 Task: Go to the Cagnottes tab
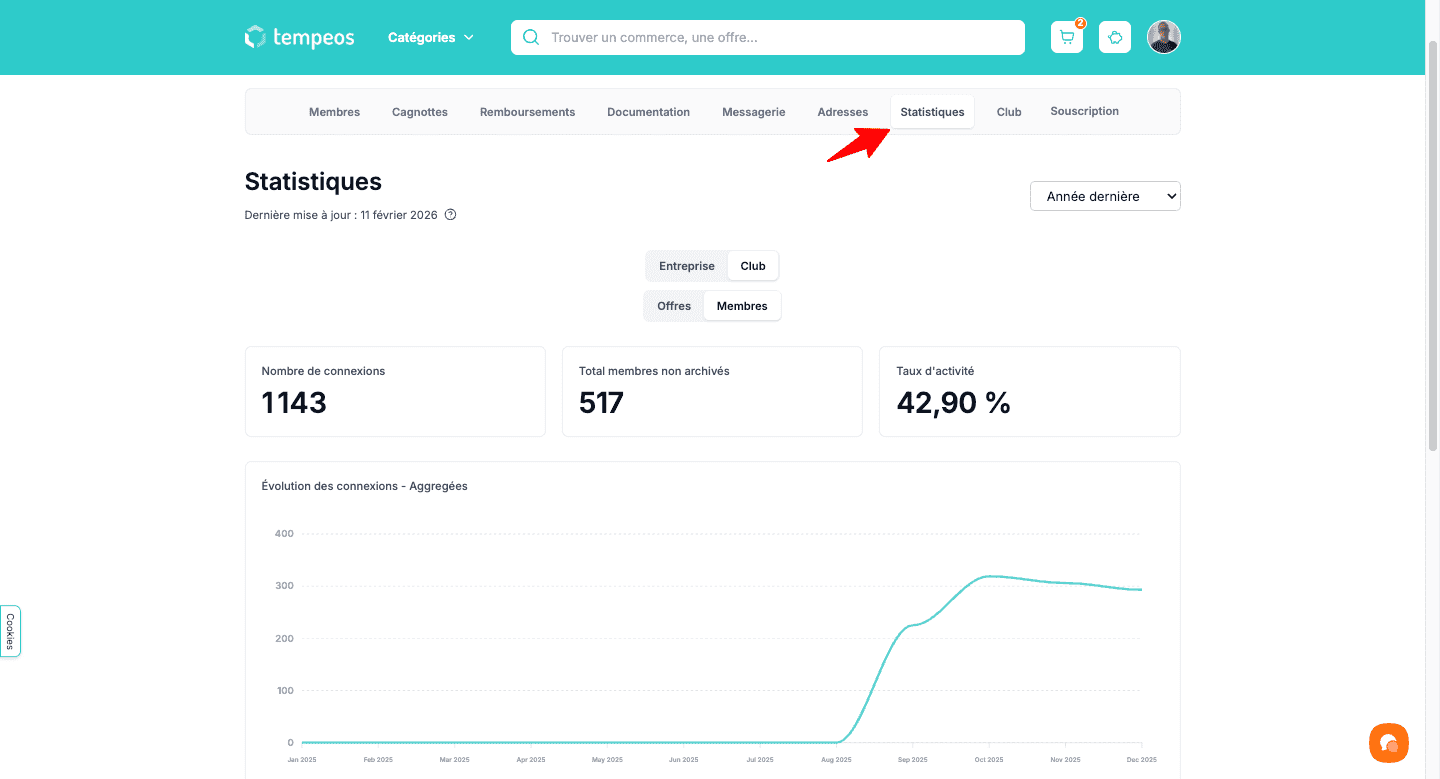click(420, 112)
